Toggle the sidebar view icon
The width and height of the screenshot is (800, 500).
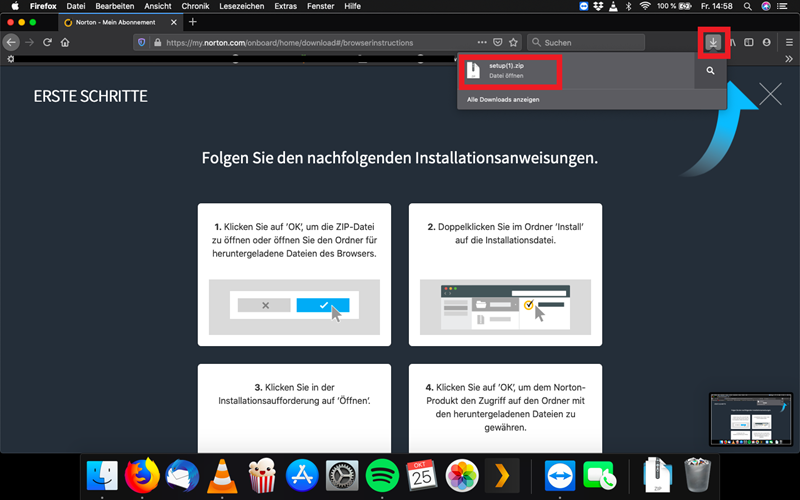(x=748, y=42)
